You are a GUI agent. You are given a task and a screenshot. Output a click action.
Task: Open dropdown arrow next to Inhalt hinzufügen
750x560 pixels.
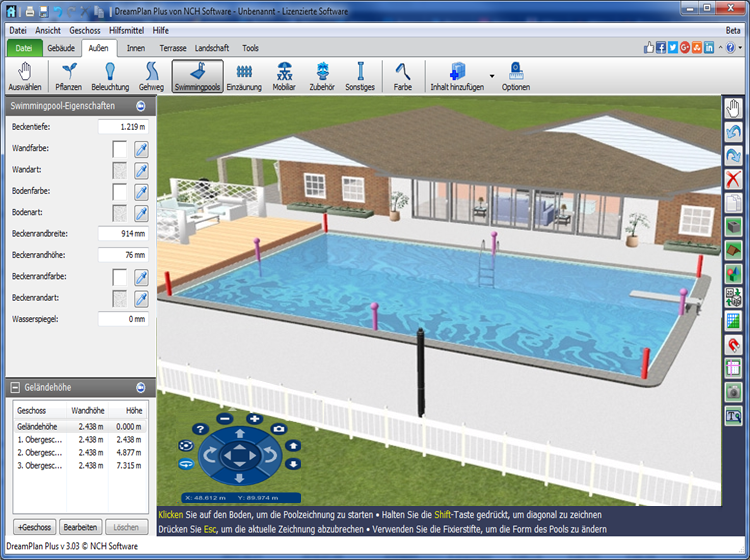click(492, 76)
